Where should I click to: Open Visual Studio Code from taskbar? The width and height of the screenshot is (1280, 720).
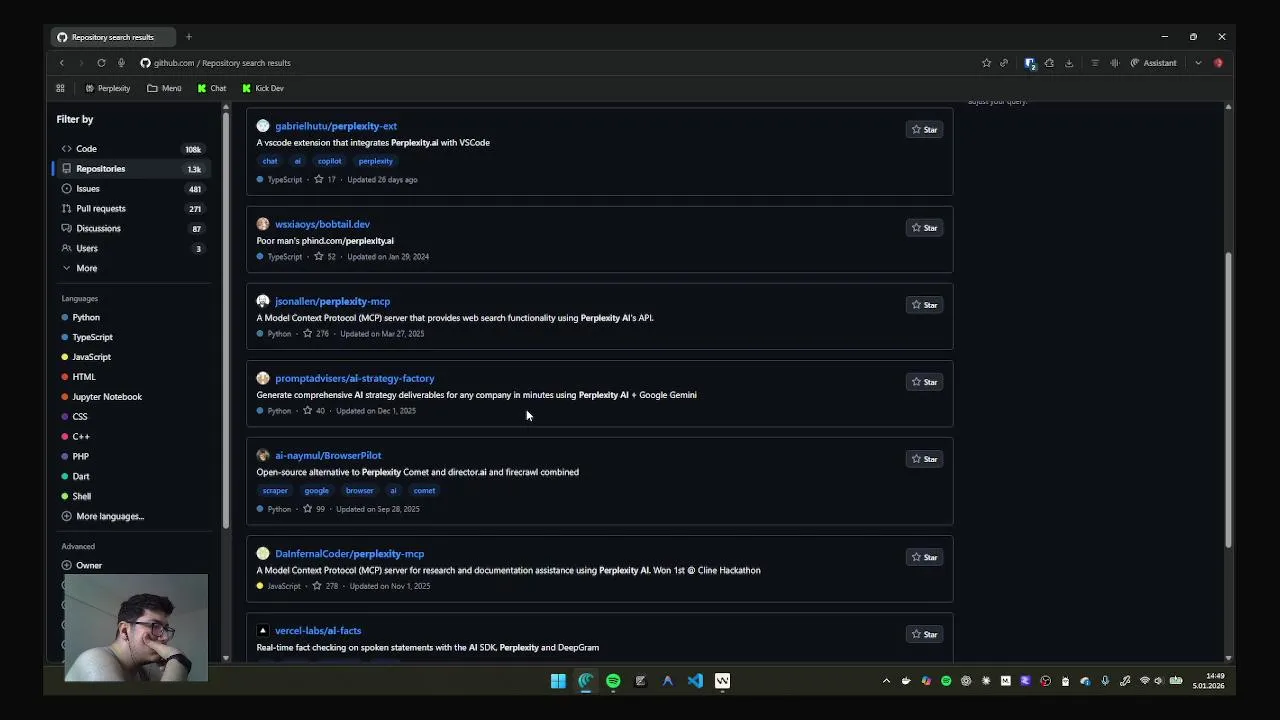695,681
